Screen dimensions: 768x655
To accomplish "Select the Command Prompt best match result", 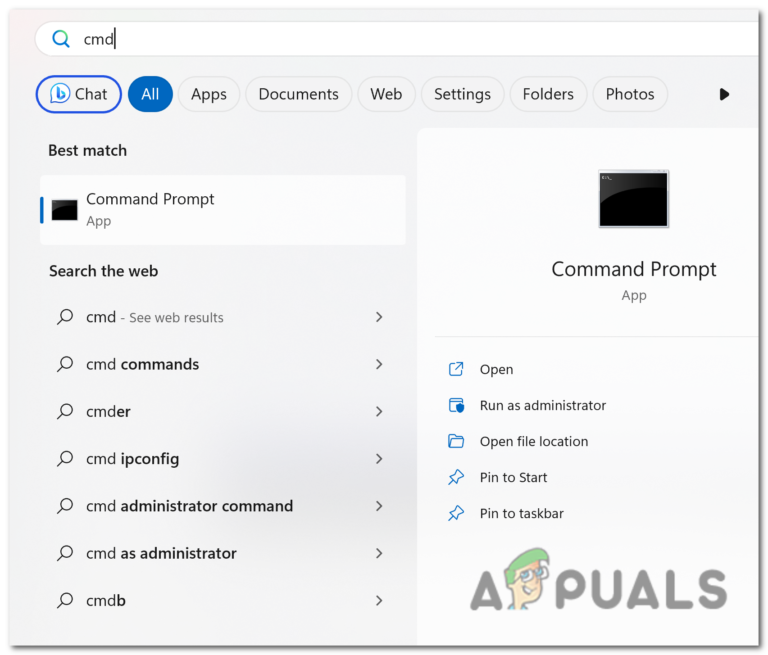I will pos(223,210).
